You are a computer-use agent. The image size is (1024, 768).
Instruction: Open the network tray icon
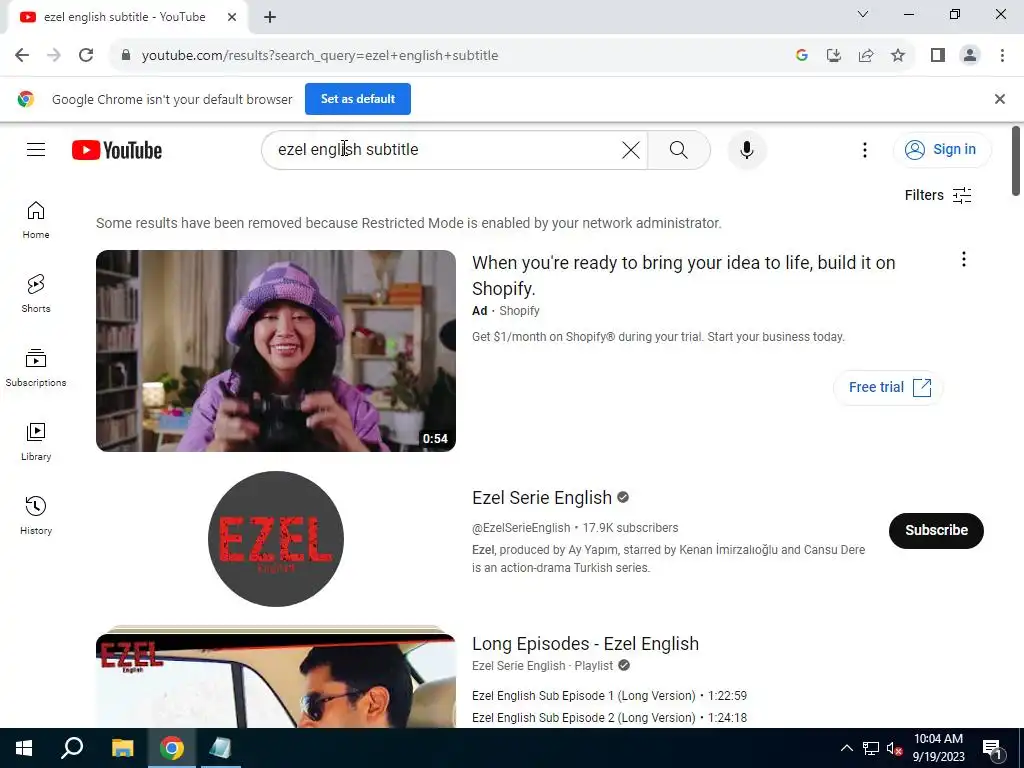click(x=871, y=748)
